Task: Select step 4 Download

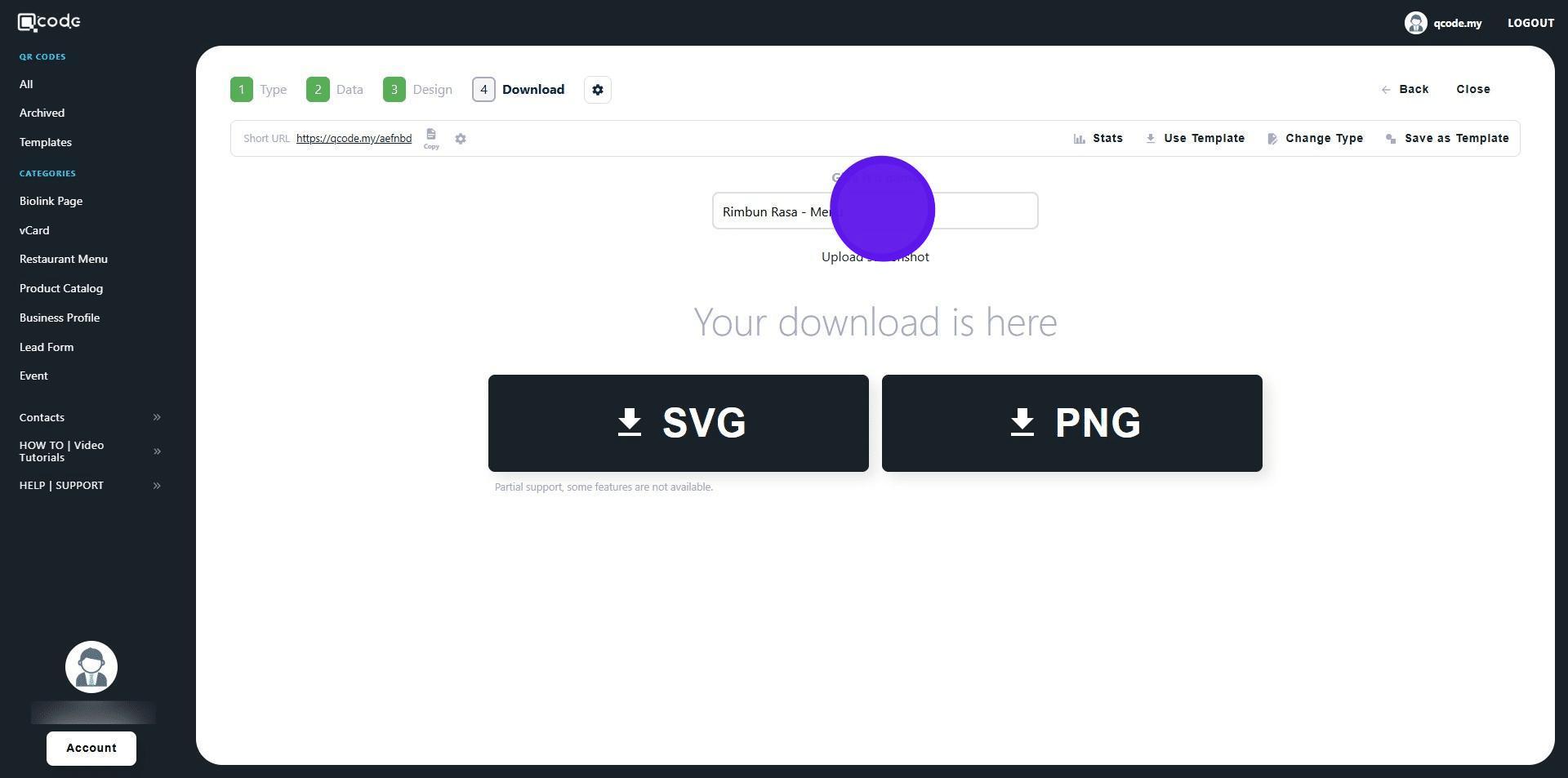Action: (x=519, y=90)
